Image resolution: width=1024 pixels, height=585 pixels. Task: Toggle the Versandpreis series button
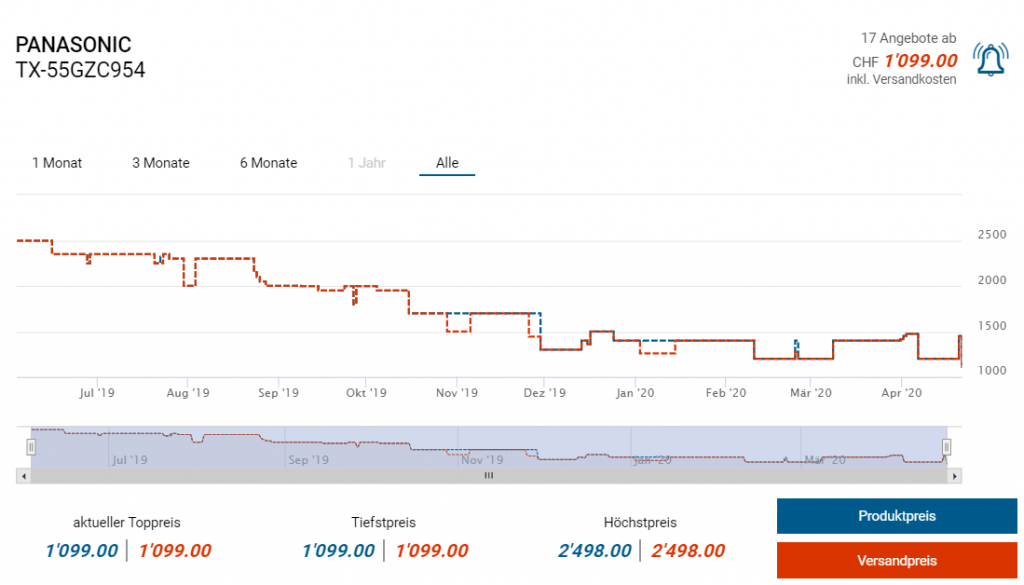[x=897, y=560]
